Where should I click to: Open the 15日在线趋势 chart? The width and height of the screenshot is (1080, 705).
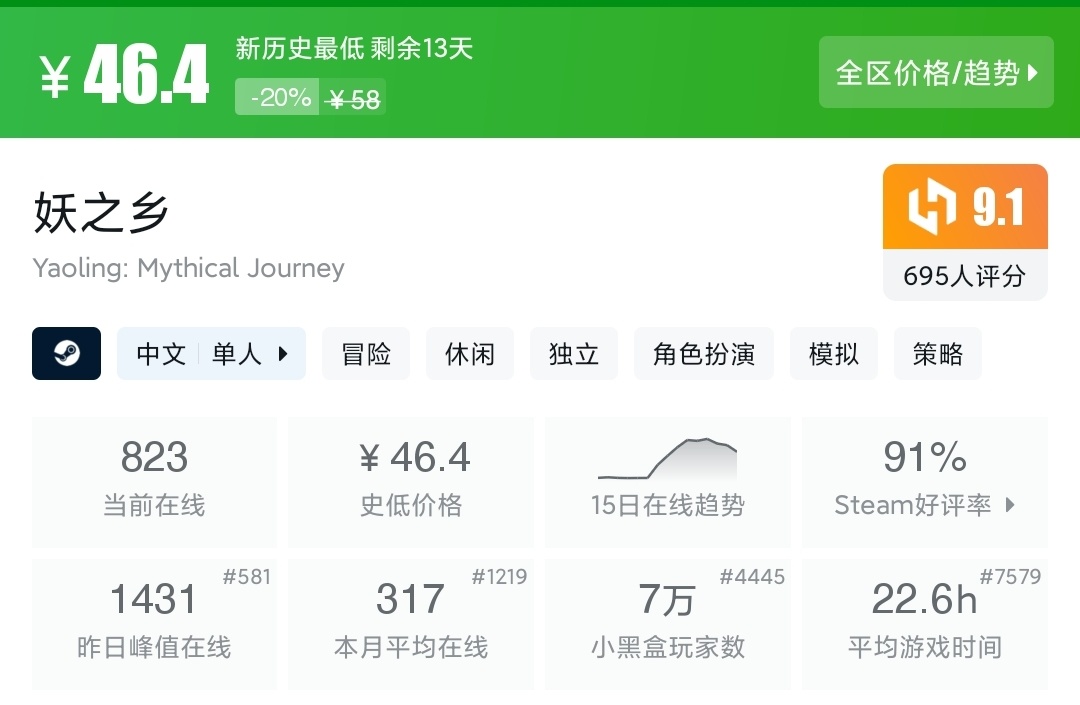(x=667, y=482)
